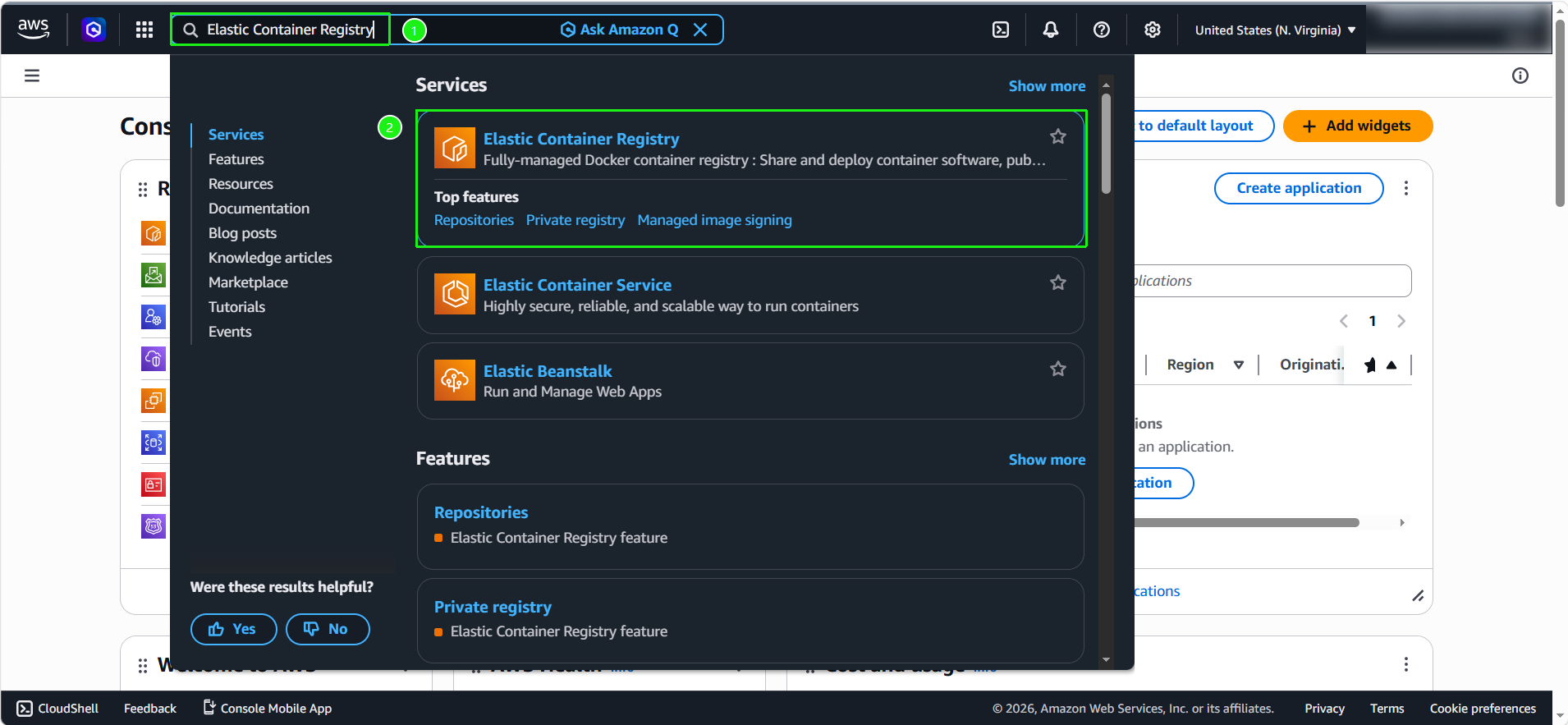This screenshot has height=725, width=1568.
Task: Open the lower widget three-dot menu
Action: click(x=1406, y=663)
